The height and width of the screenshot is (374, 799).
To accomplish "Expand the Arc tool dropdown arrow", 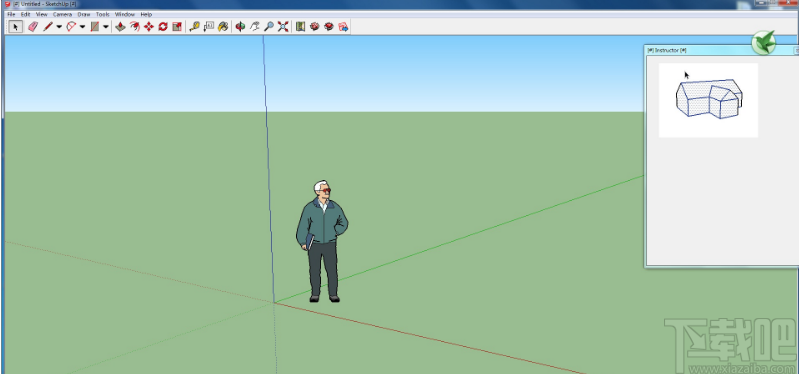I will point(83,26).
